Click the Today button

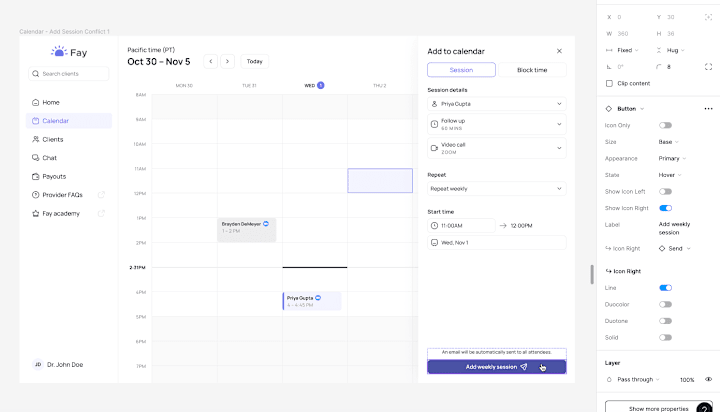pyautogui.click(x=254, y=62)
